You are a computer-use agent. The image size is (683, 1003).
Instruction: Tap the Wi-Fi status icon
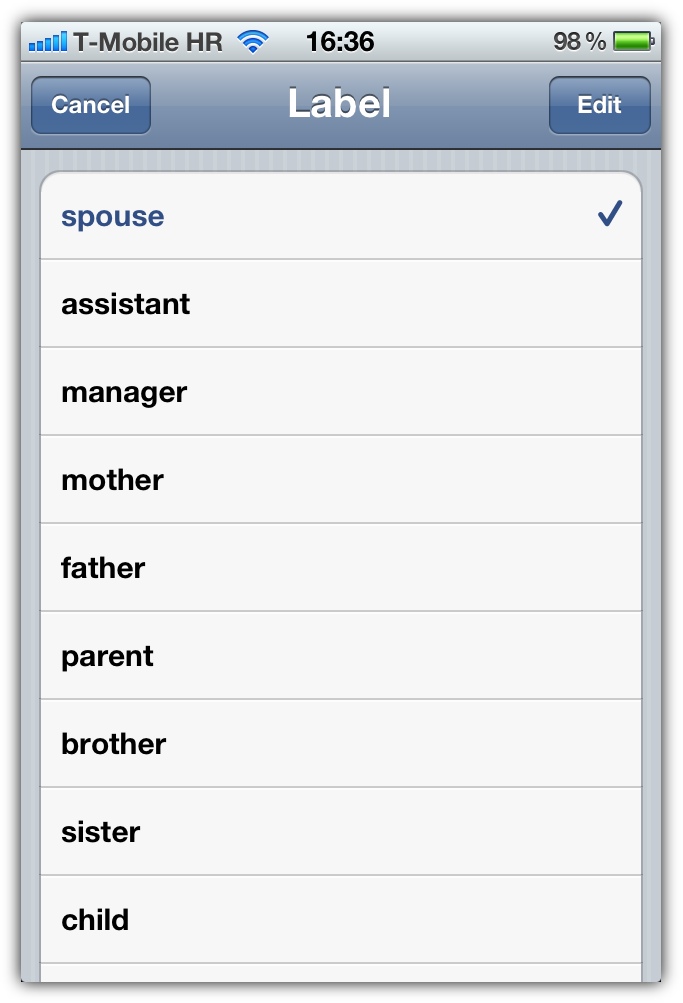click(253, 42)
